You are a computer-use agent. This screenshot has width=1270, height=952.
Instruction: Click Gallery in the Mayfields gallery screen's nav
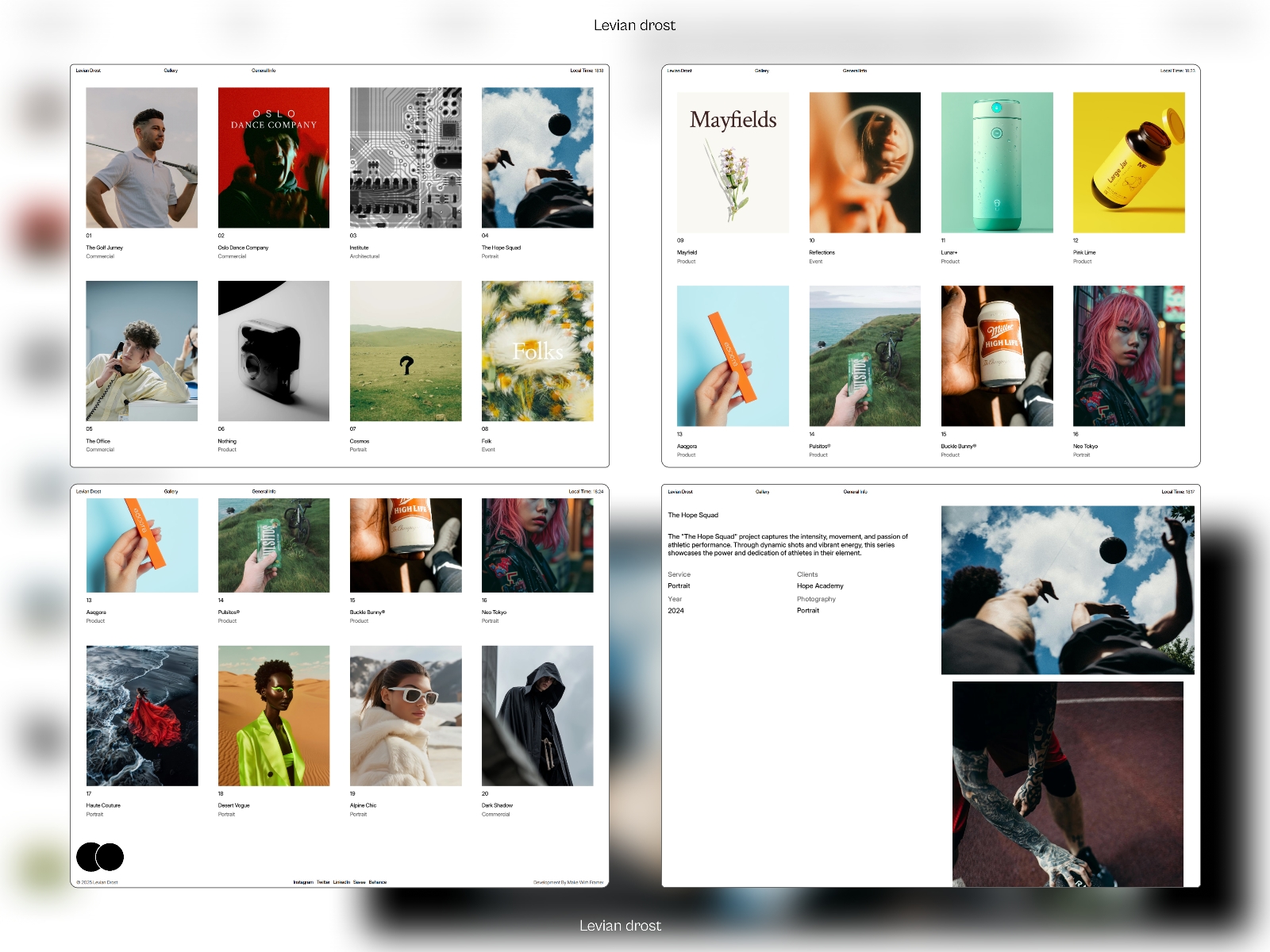point(762,71)
